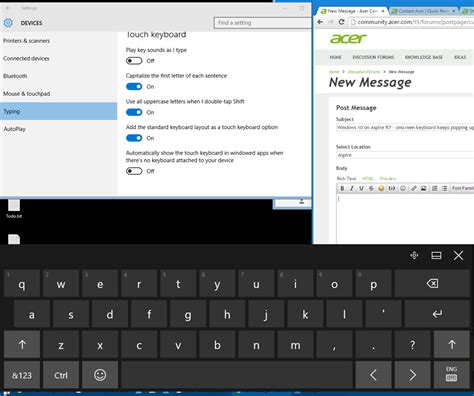Click the Subject input field
474x396 pixels.
pos(405,127)
